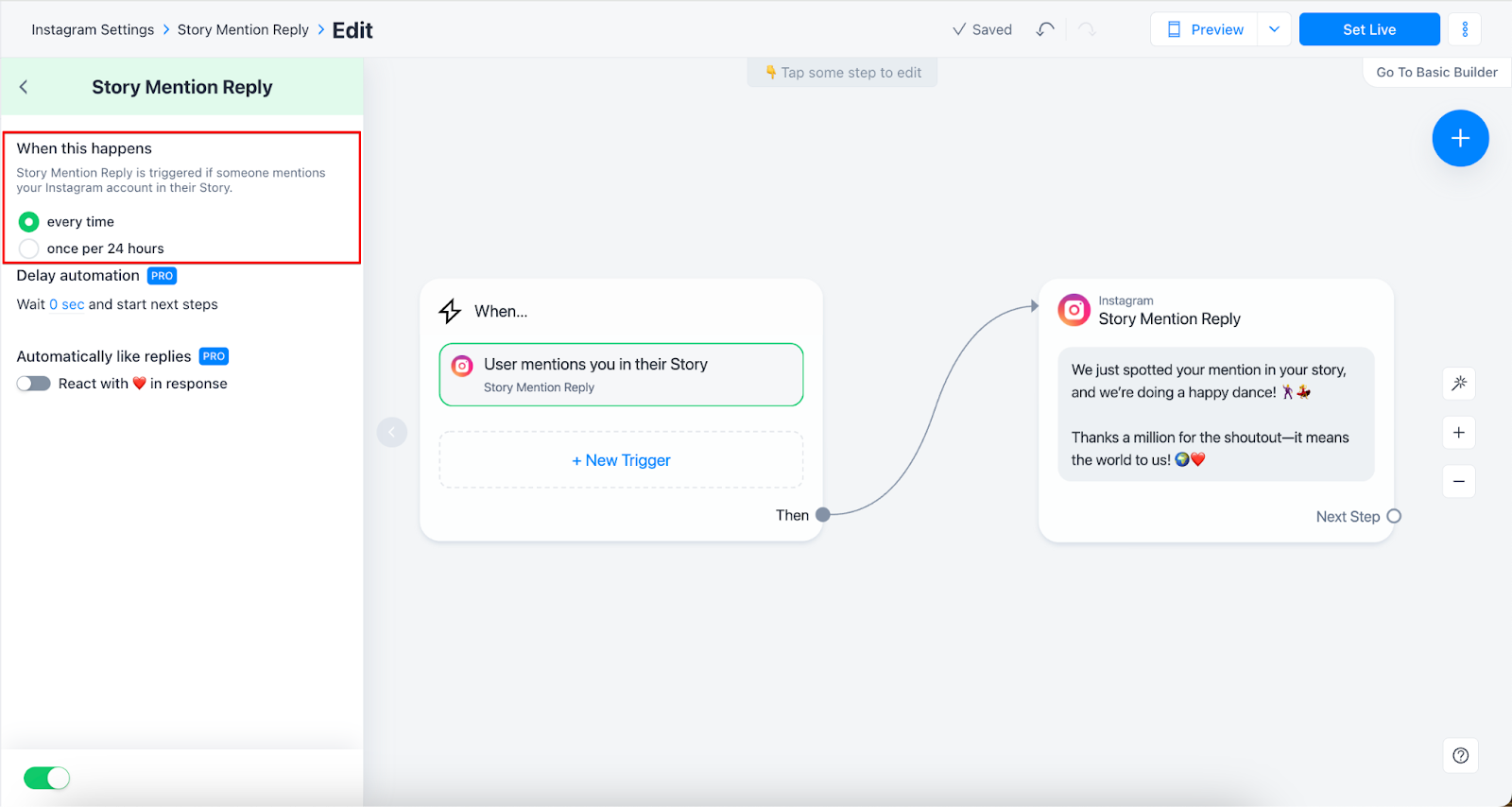Collapse the sidebar using the left chevron
This screenshot has height=807, width=1512.
(392, 432)
